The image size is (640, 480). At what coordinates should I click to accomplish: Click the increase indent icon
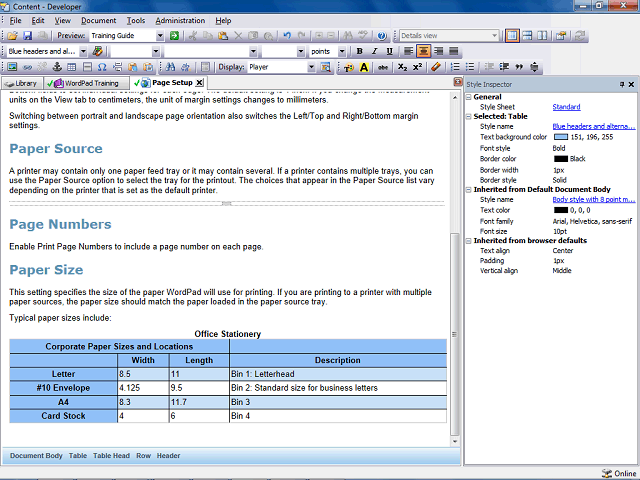(504, 67)
